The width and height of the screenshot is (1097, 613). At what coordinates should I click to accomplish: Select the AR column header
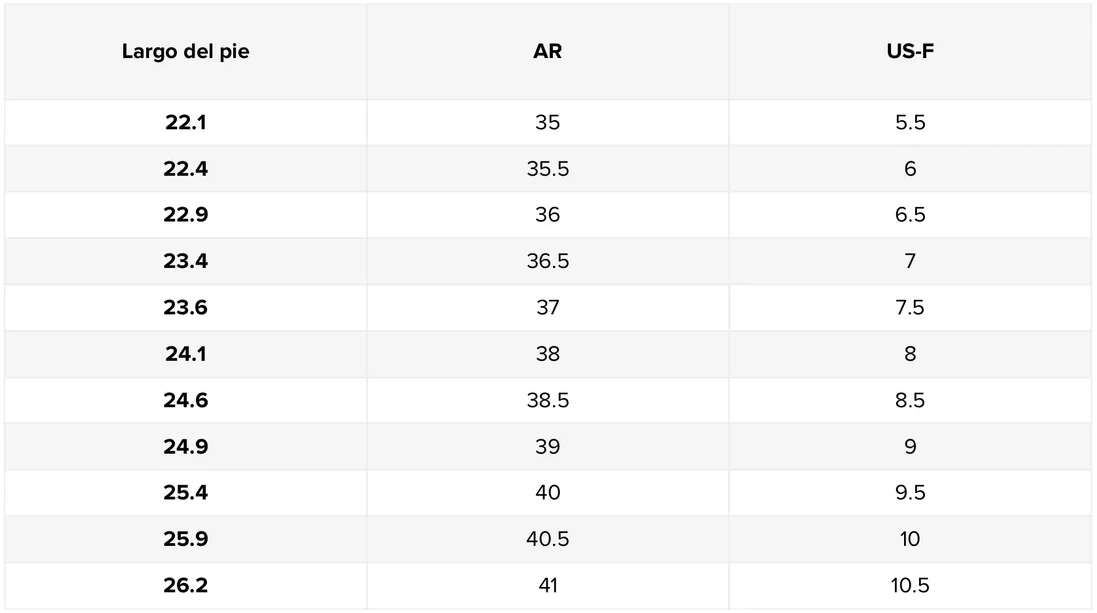pos(547,52)
